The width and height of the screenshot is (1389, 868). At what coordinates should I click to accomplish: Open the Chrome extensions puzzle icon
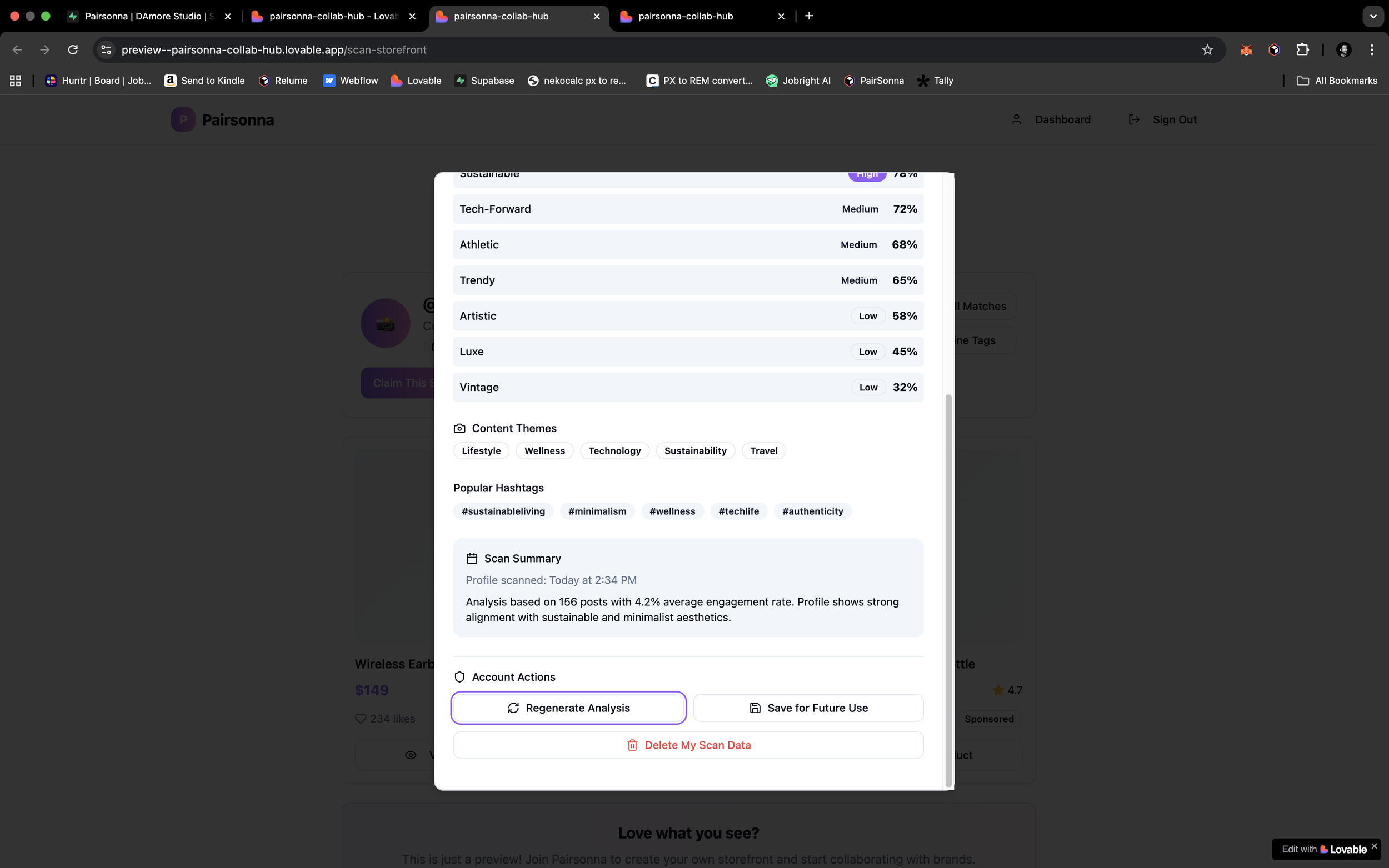(1302, 50)
